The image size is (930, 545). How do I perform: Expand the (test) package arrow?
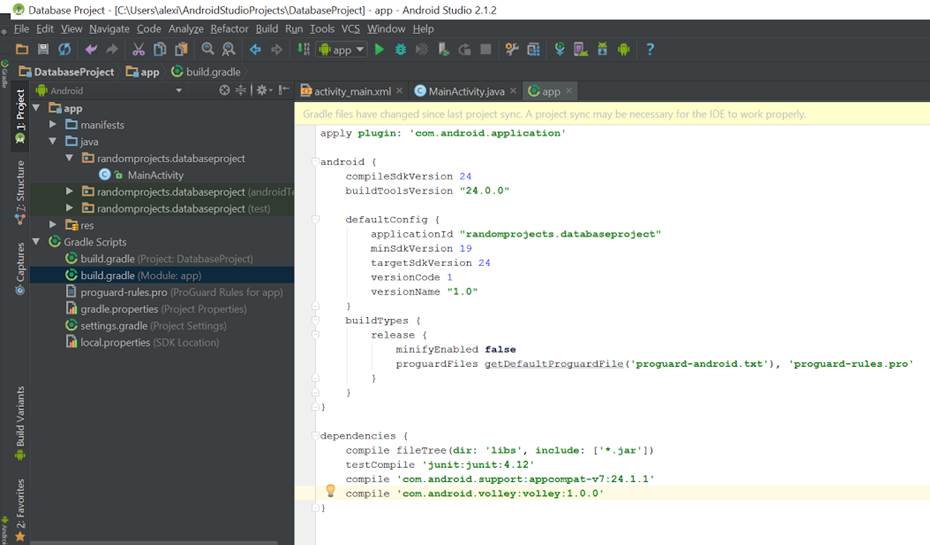[x=69, y=208]
